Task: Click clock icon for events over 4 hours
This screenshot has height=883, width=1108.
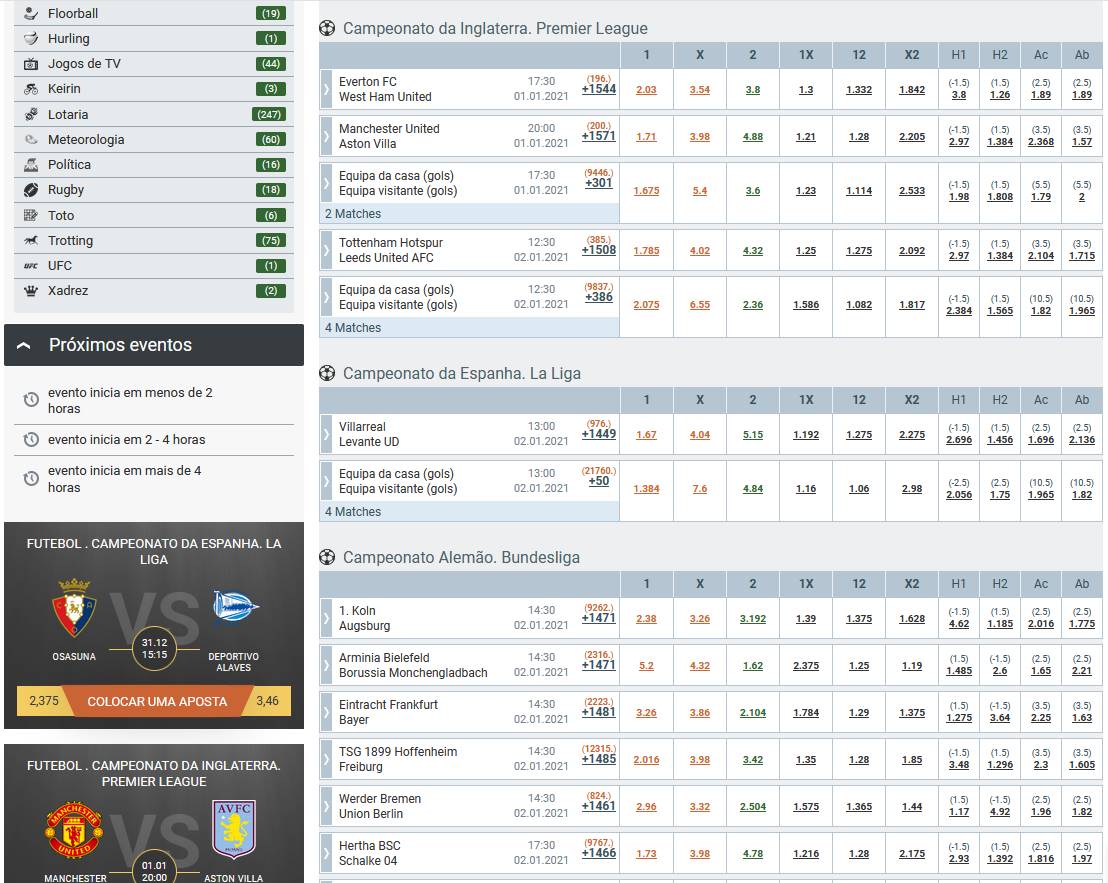Action: click(x=31, y=478)
